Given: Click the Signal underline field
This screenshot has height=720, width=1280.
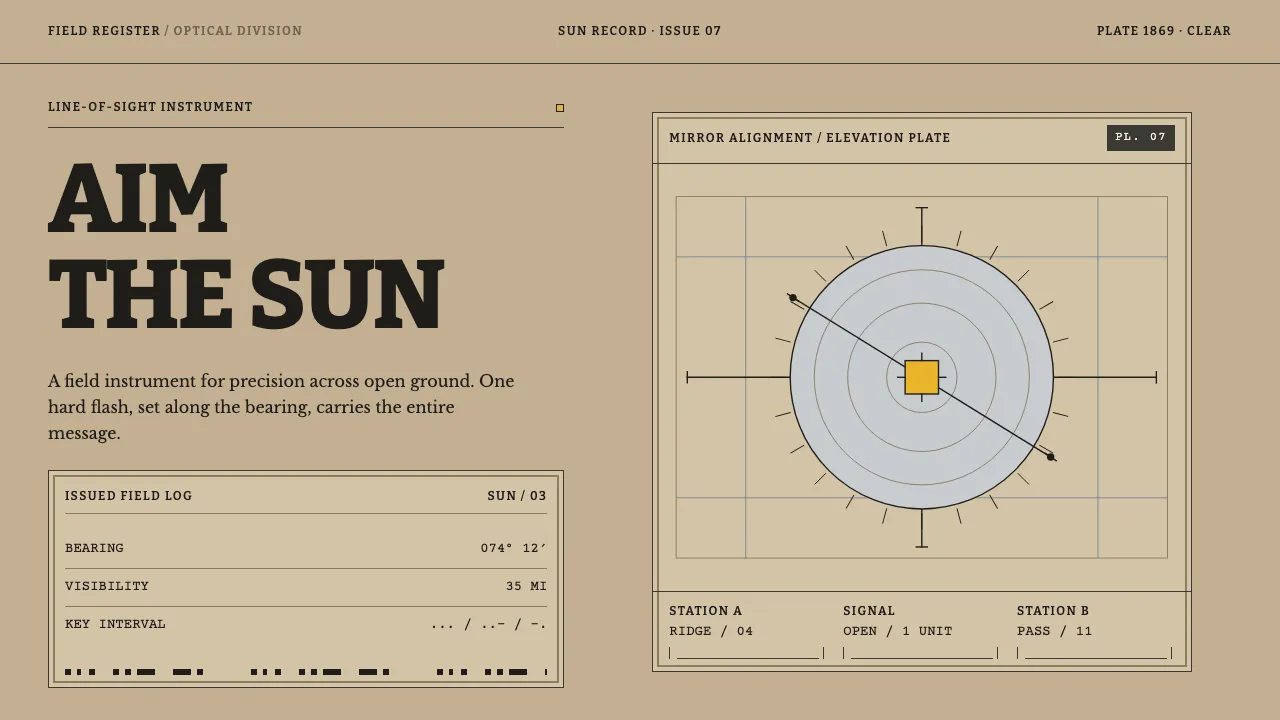Looking at the screenshot, I should click(921, 653).
